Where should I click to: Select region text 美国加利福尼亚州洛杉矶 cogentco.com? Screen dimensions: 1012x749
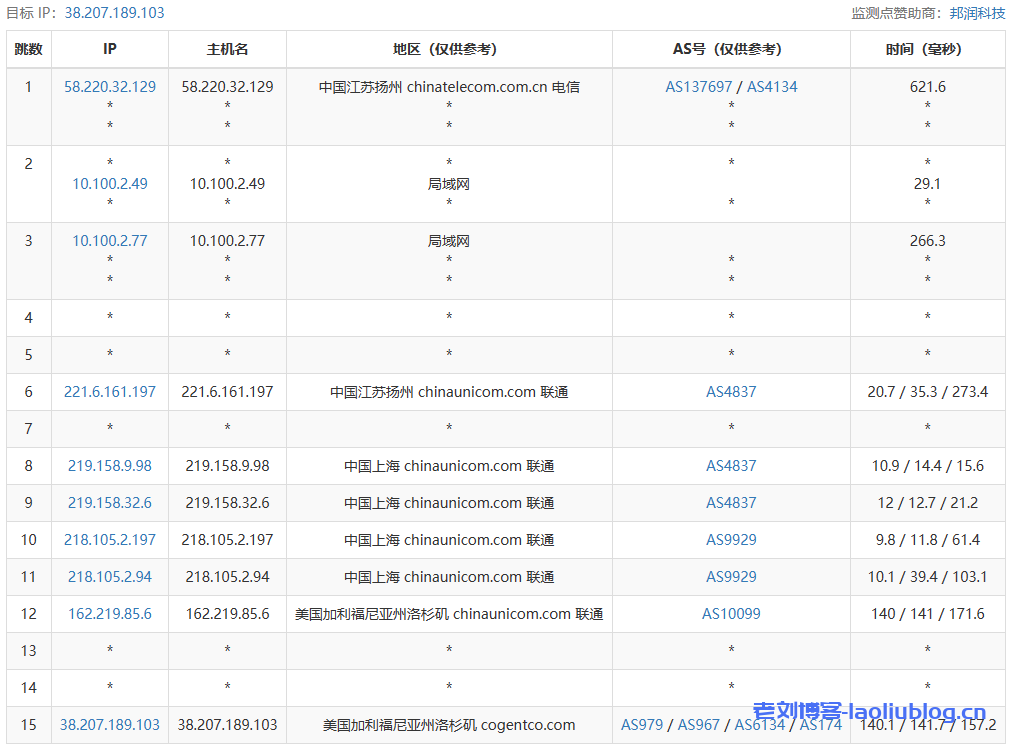449,724
